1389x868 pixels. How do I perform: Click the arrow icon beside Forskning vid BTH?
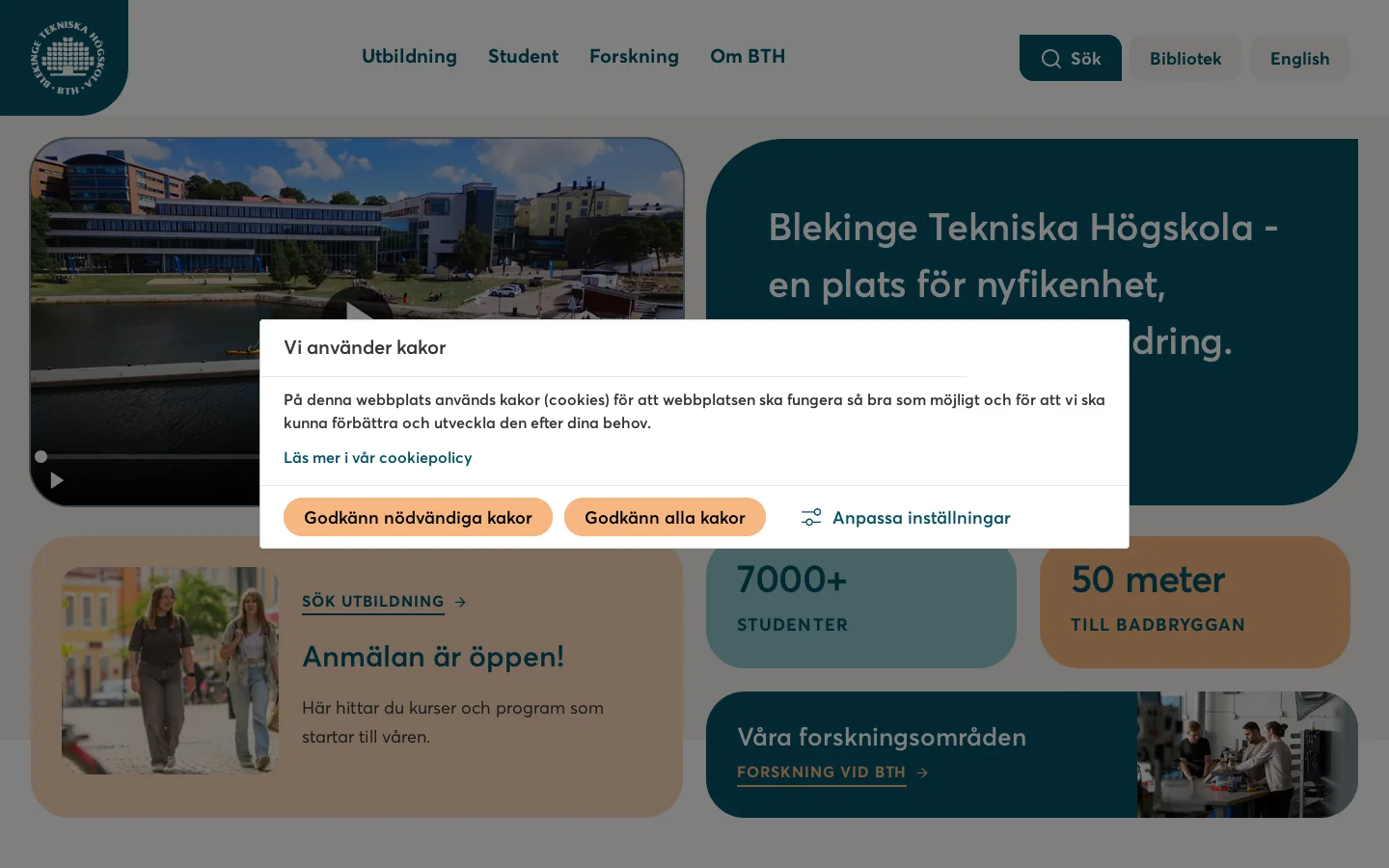pyautogui.click(x=923, y=773)
